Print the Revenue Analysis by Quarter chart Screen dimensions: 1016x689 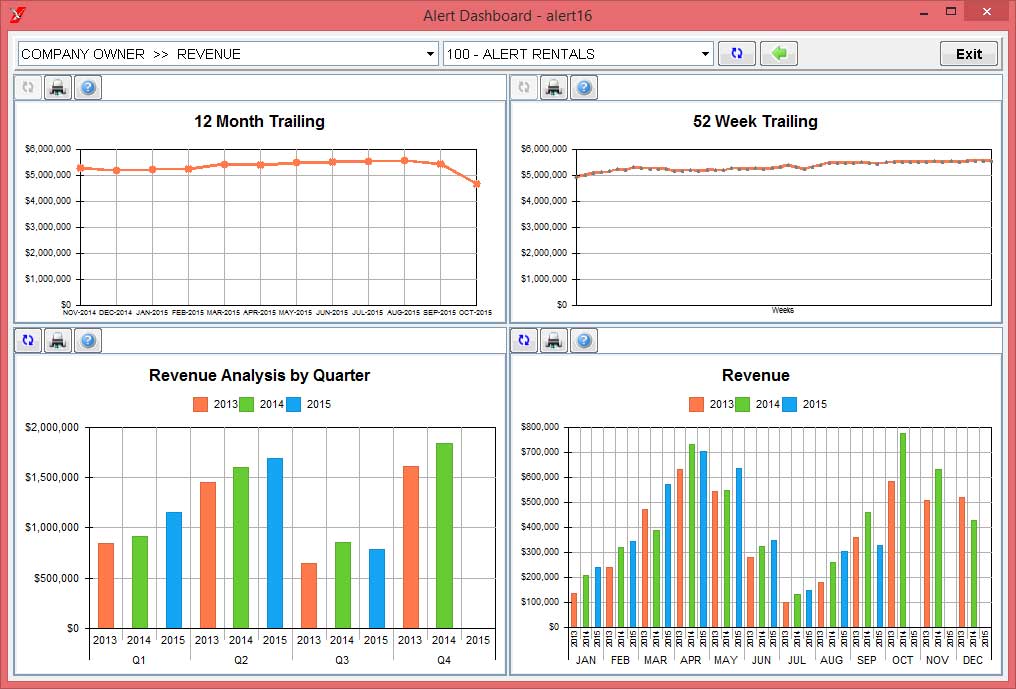pos(58,341)
